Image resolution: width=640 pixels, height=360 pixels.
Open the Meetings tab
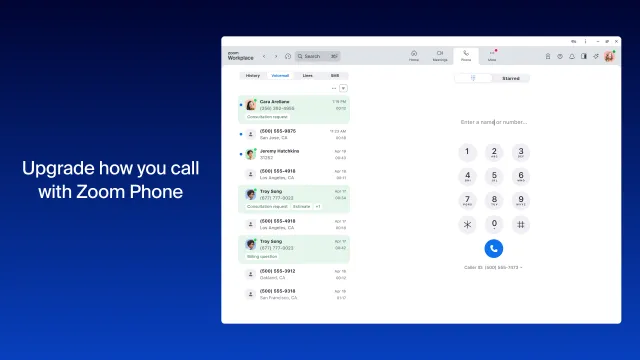[x=440, y=56]
